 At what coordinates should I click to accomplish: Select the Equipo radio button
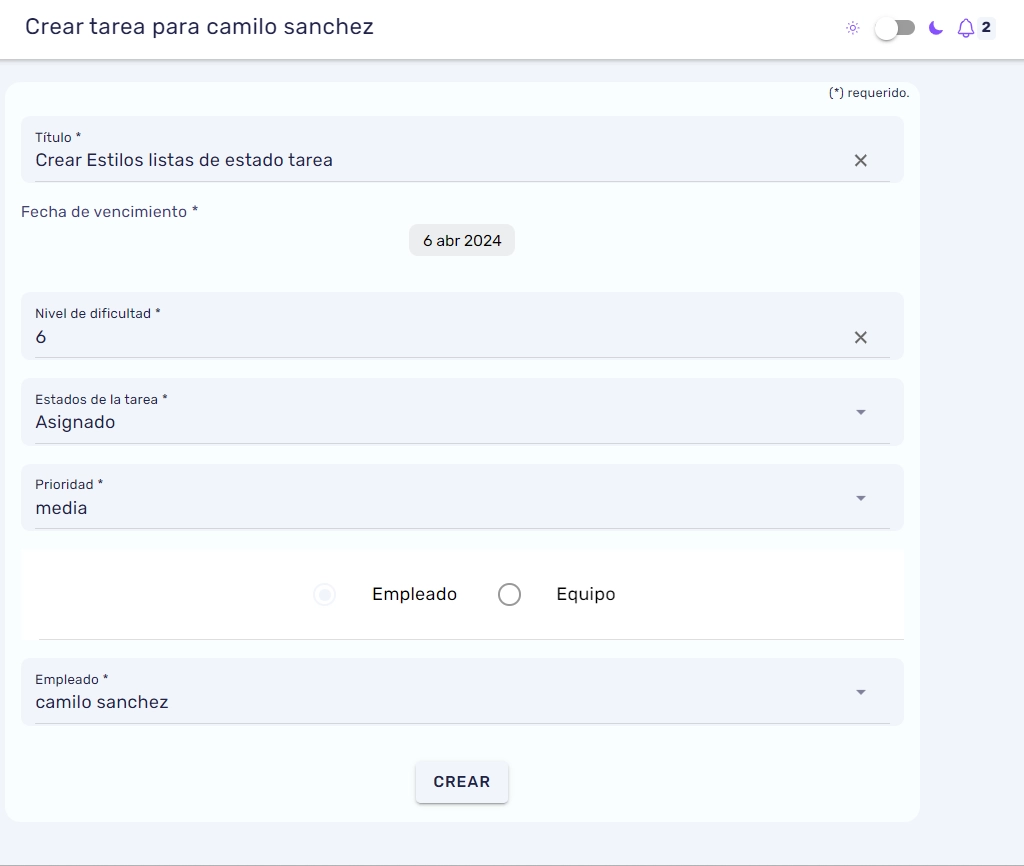pos(509,594)
